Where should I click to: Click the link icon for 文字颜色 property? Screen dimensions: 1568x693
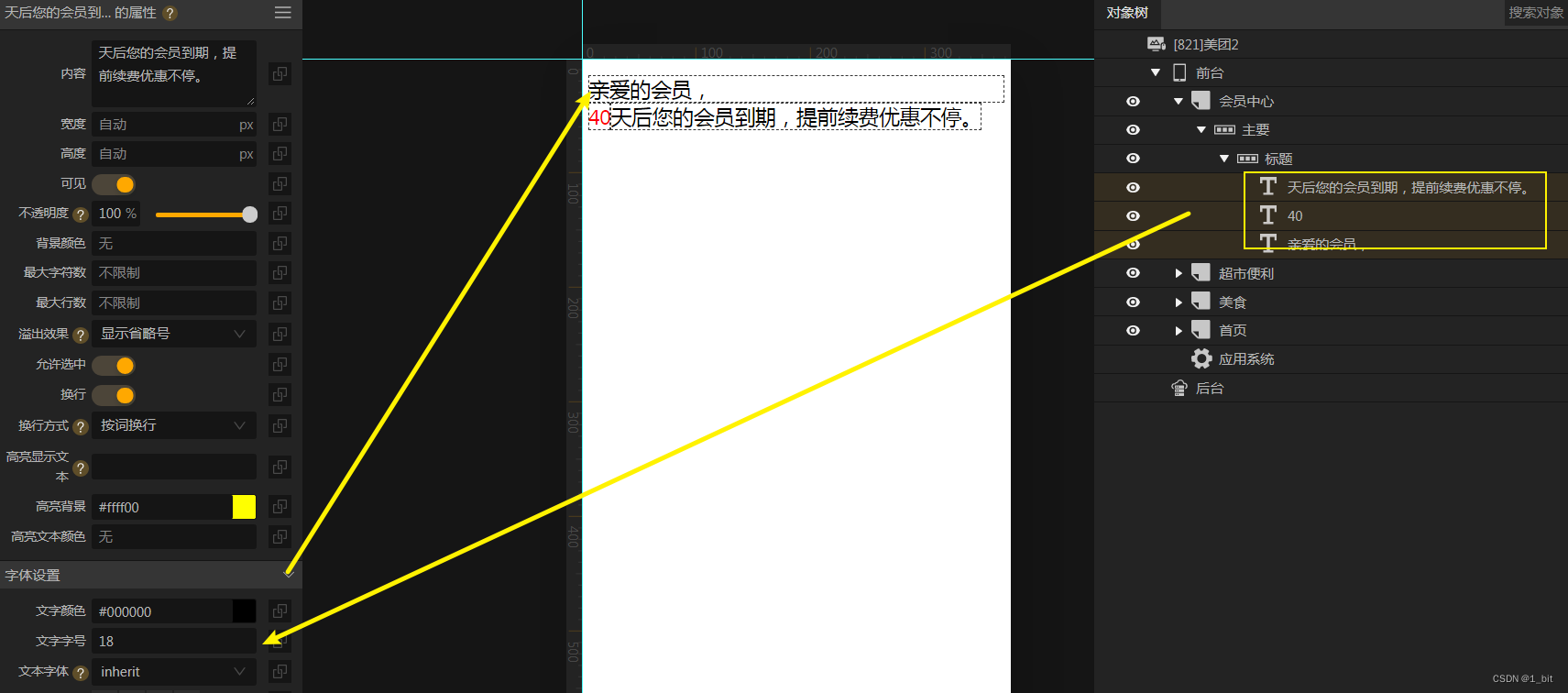280,610
